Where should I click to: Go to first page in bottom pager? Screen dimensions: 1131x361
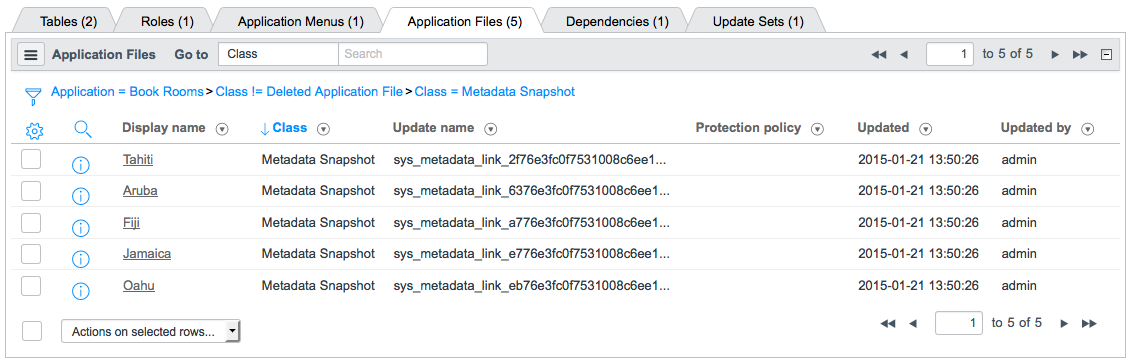point(887,323)
